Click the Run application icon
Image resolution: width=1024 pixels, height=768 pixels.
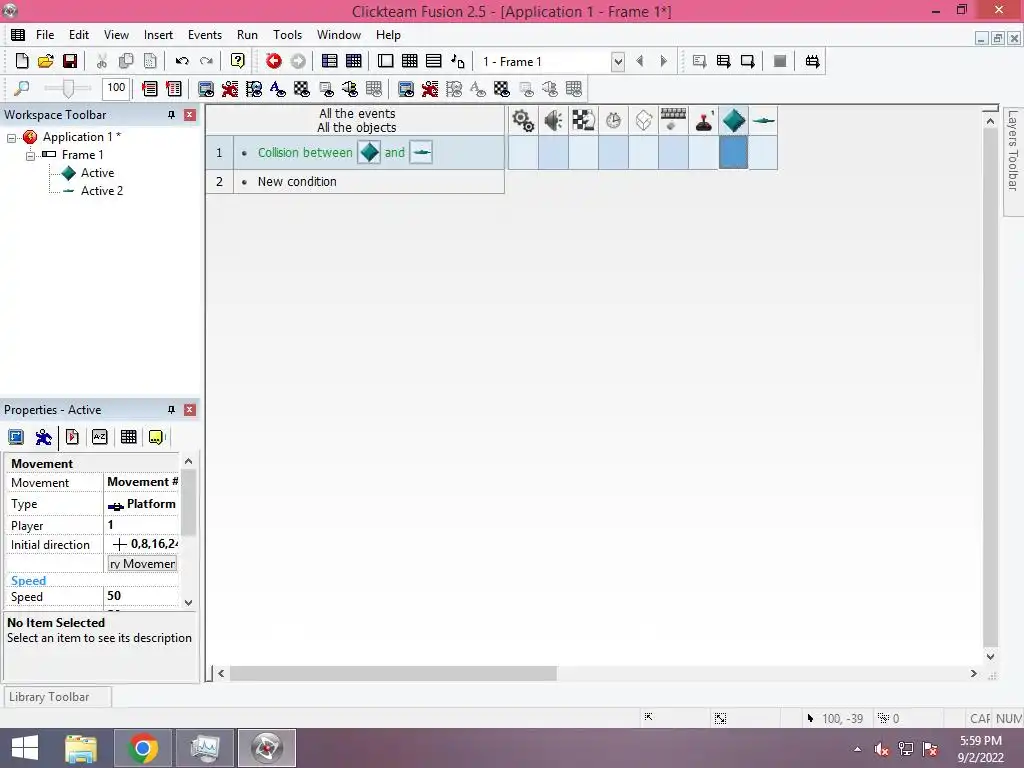coord(724,61)
